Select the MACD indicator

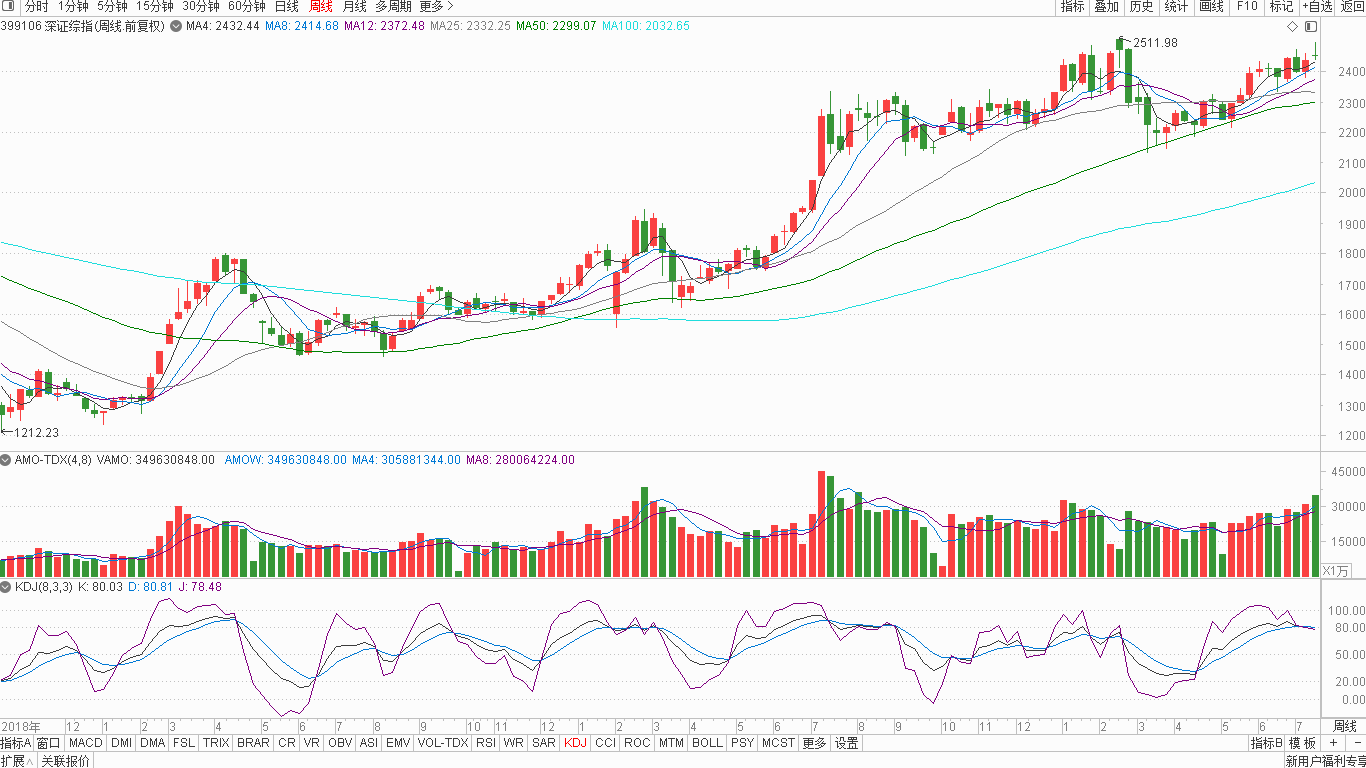[x=86, y=743]
